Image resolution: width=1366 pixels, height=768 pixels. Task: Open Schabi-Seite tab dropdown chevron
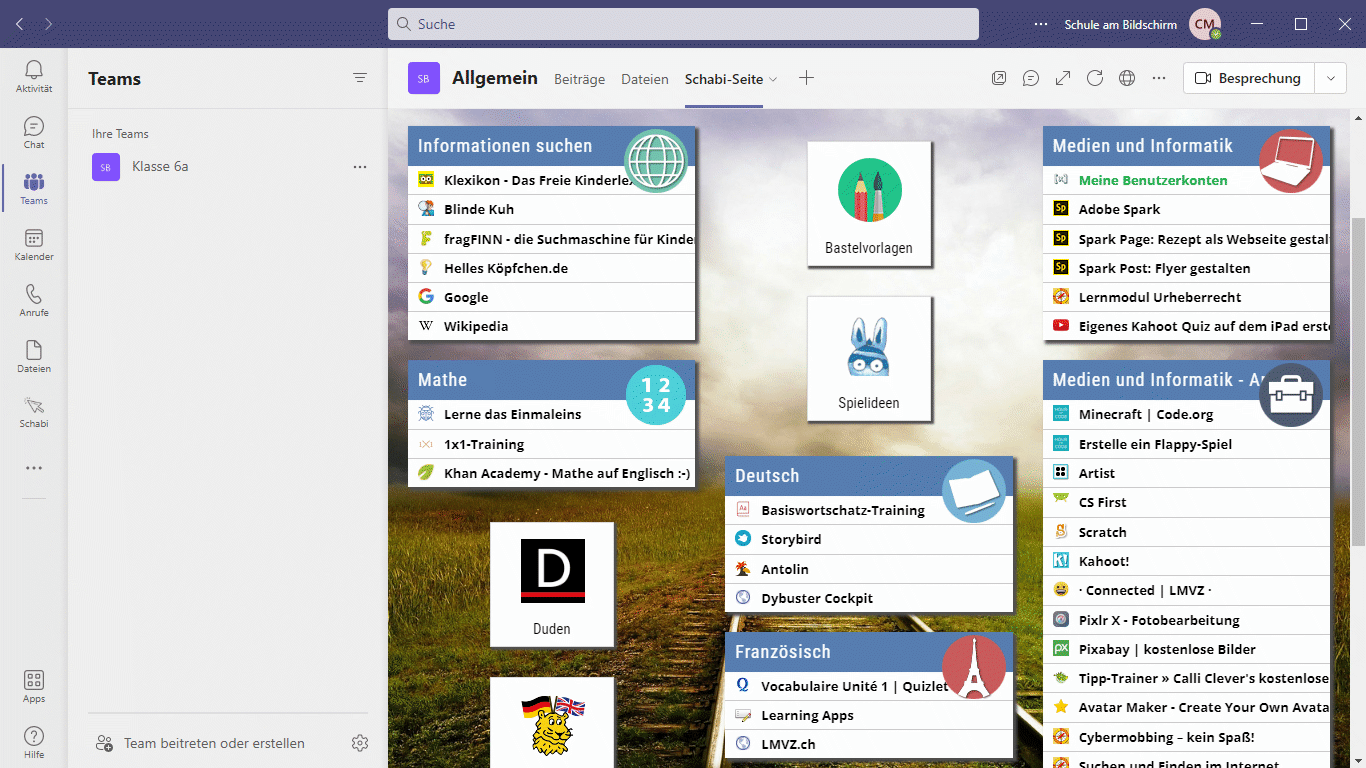click(773, 80)
